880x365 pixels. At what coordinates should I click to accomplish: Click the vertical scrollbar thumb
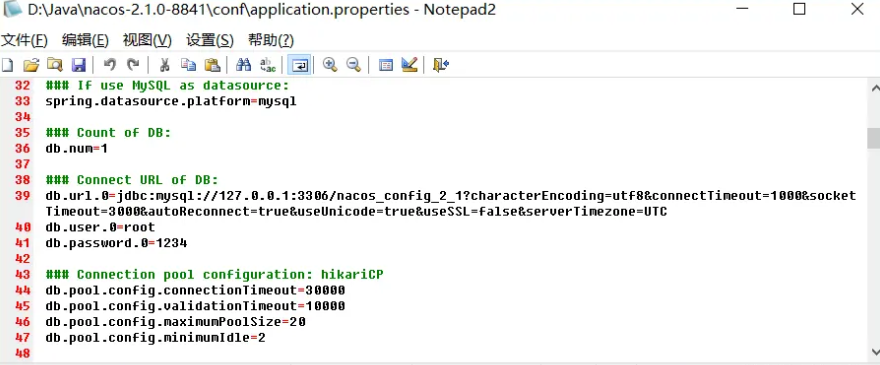coord(873,138)
